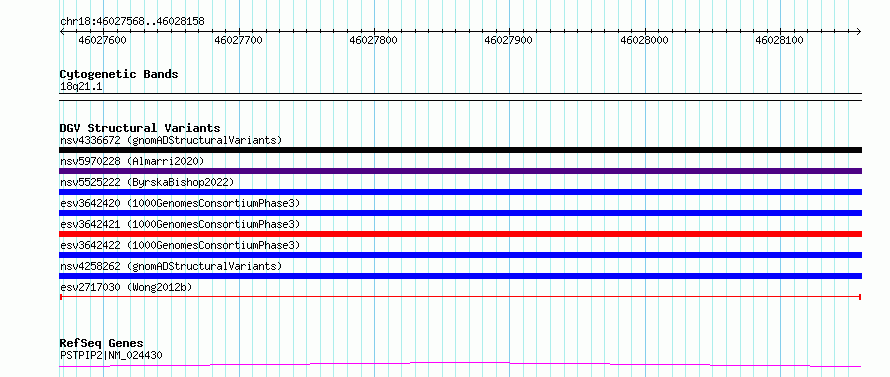Open nsv4258262 gnomADStructuralVariants variant label

[x=171, y=266]
